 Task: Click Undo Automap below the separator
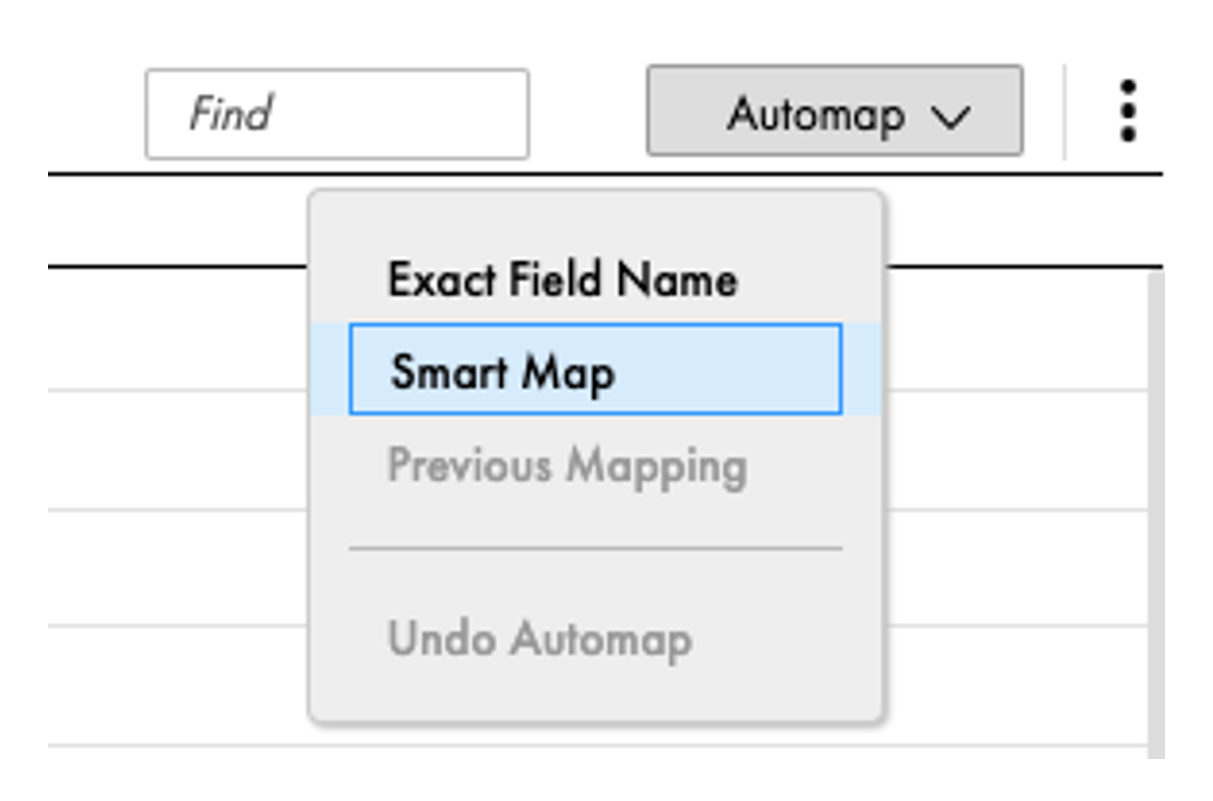540,639
